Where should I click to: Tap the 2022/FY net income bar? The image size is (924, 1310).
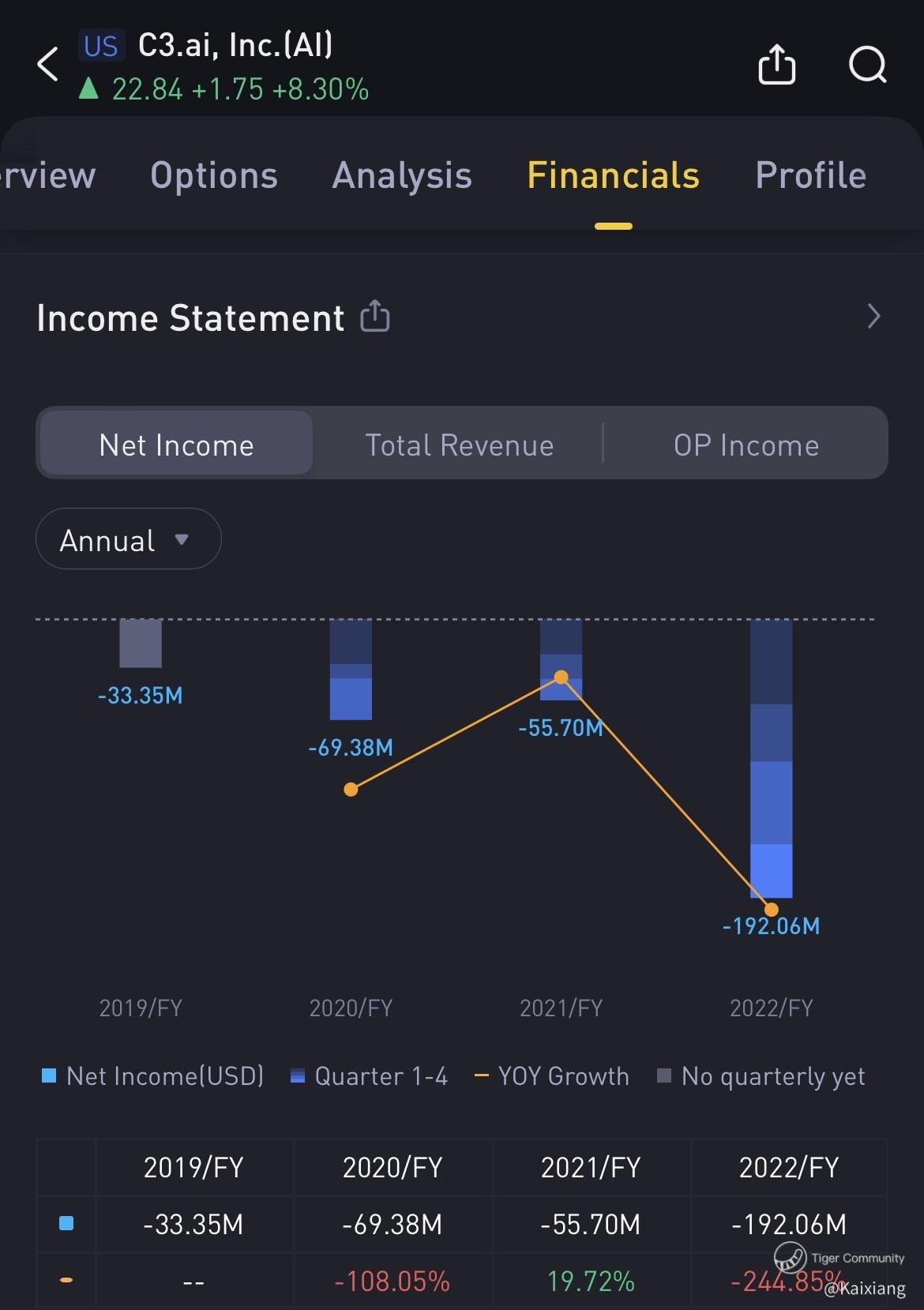(771, 758)
